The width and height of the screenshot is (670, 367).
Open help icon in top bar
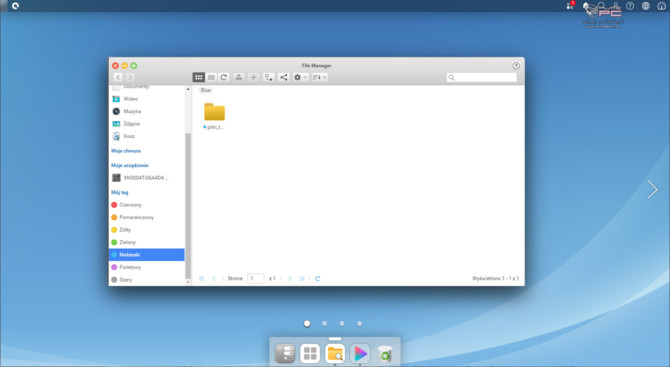(630, 6)
